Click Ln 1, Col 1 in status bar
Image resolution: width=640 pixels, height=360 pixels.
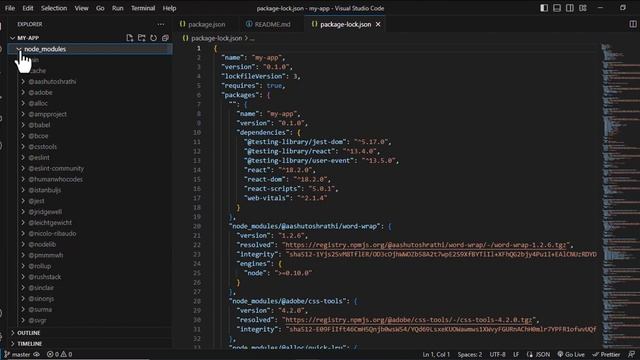tap(436, 354)
